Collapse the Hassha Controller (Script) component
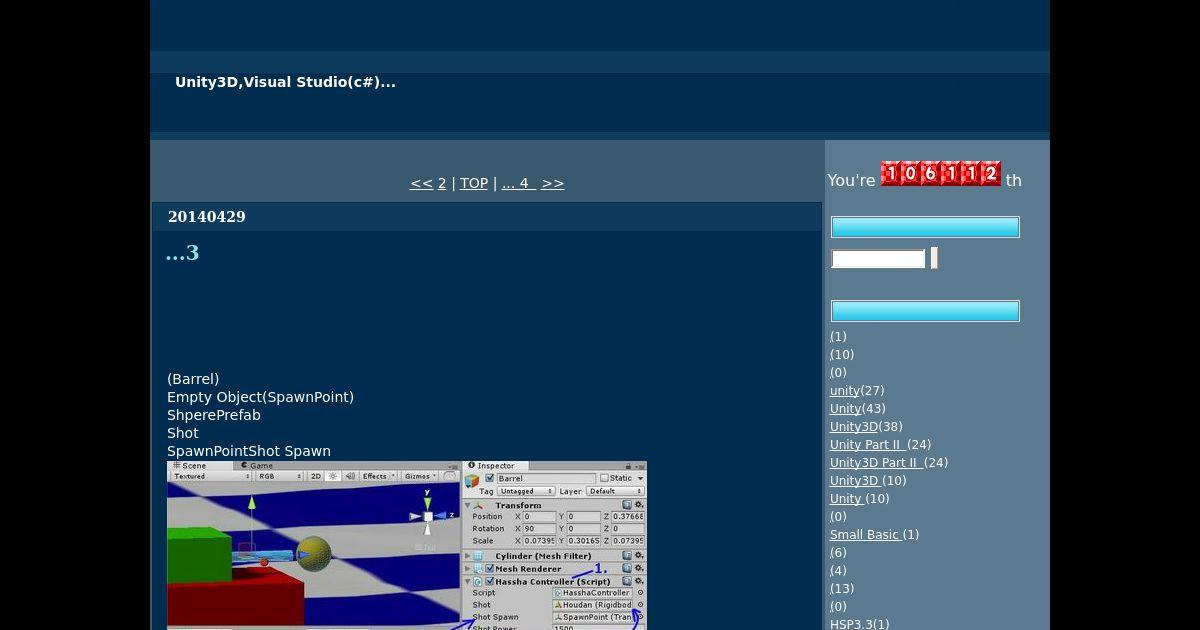Viewport: 1200px width, 630px height. (468, 581)
